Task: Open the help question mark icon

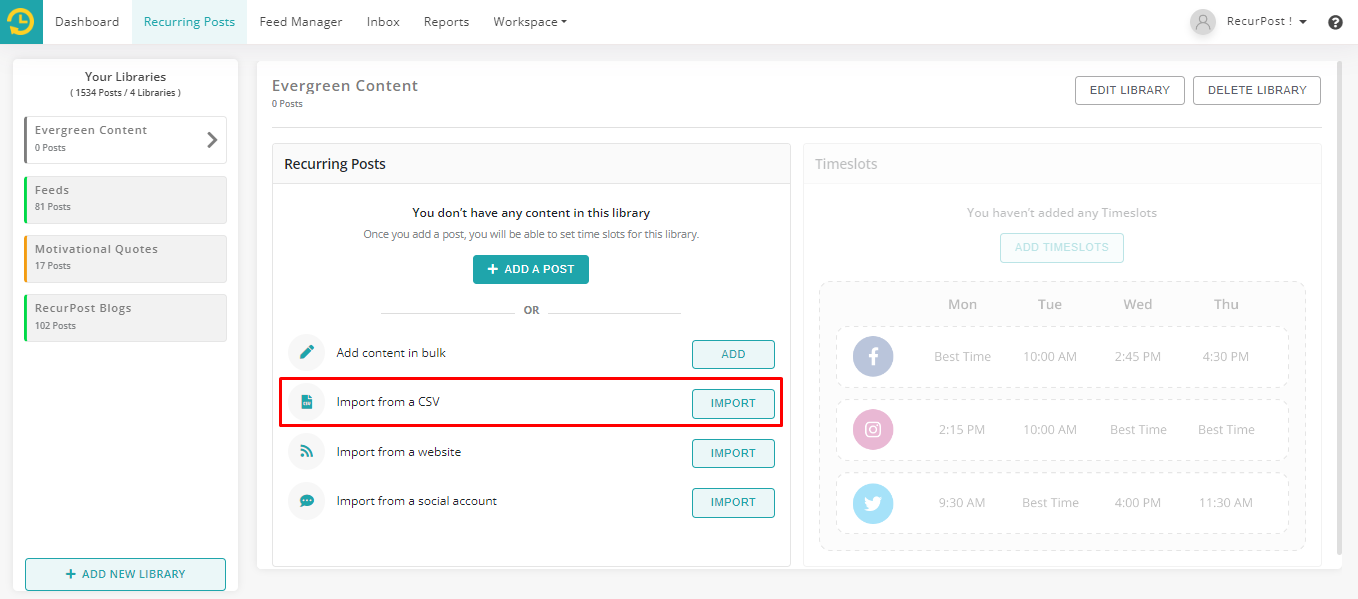Action: 1335,22
